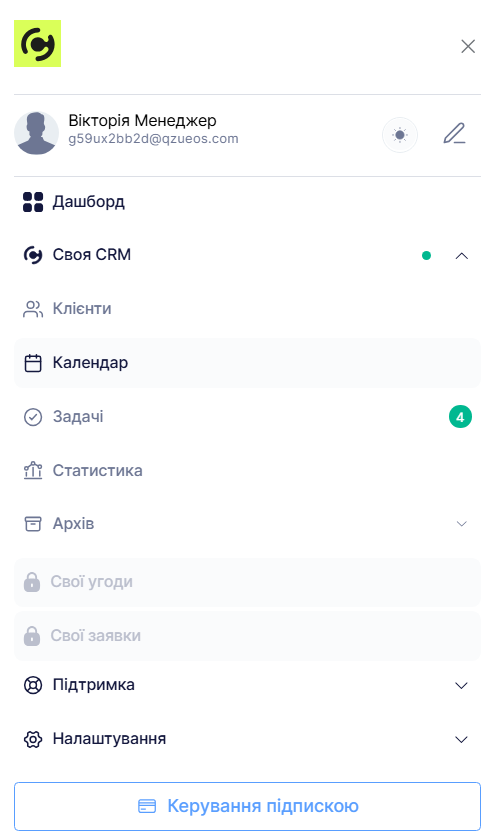Select the Календар calendar icon
488x836 pixels.
pos(33,363)
